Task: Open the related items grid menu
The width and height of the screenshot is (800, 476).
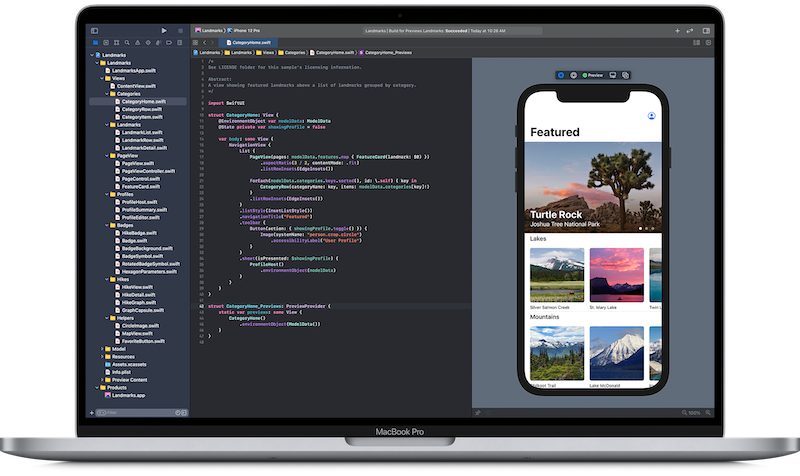Action: click(x=195, y=43)
